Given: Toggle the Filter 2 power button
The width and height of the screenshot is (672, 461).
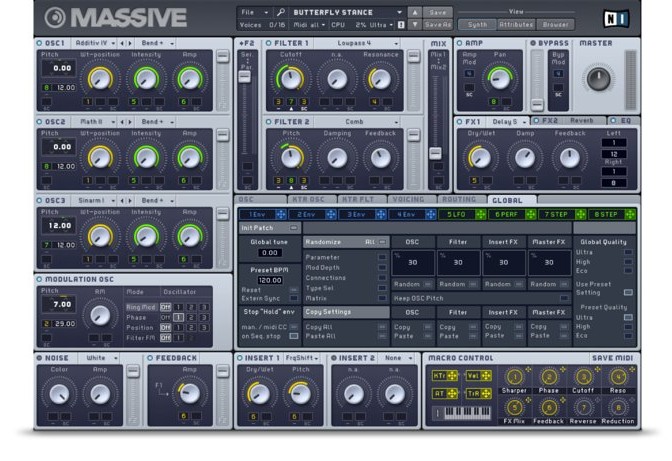Looking at the screenshot, I should [269, 122].
